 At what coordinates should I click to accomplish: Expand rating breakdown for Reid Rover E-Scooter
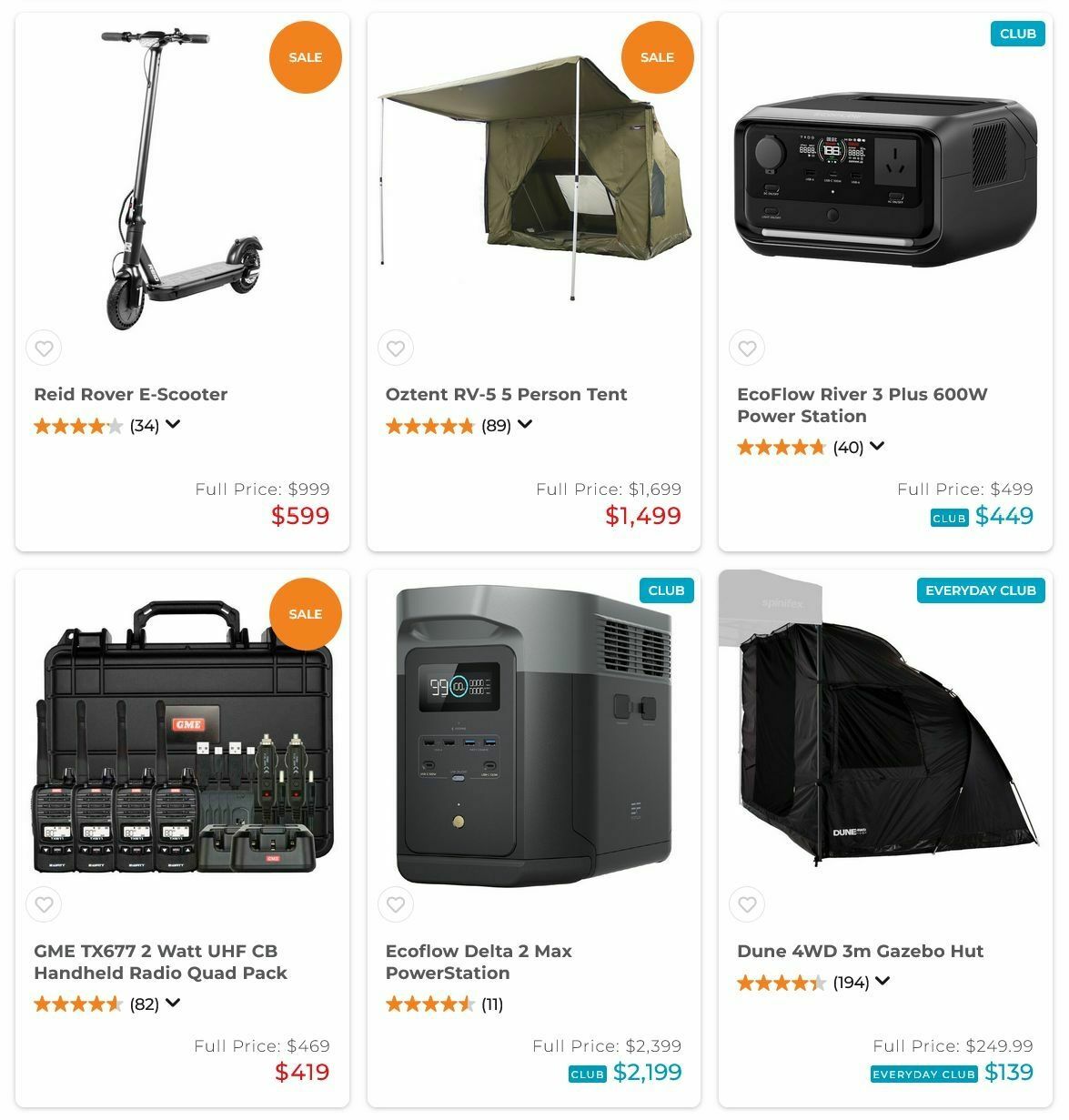click(x=173, y=425)
